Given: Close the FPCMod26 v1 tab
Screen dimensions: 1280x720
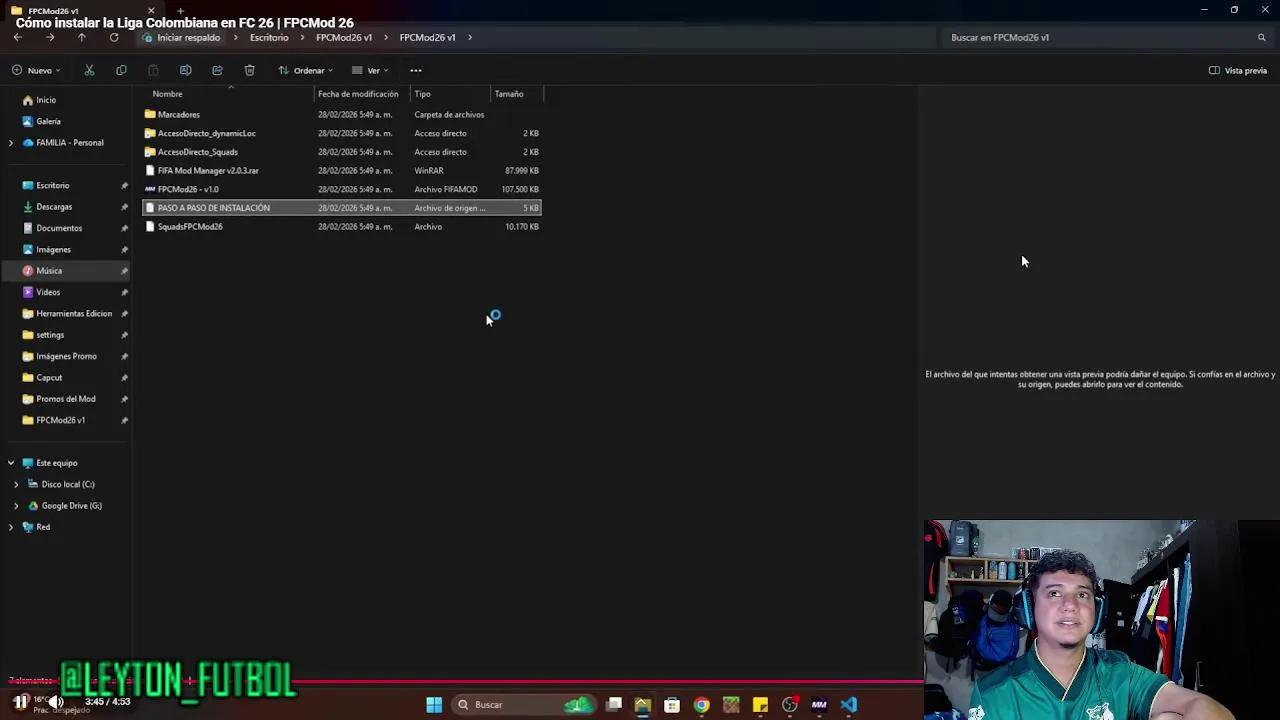Looking at the screenshot, I should point(151,10).
